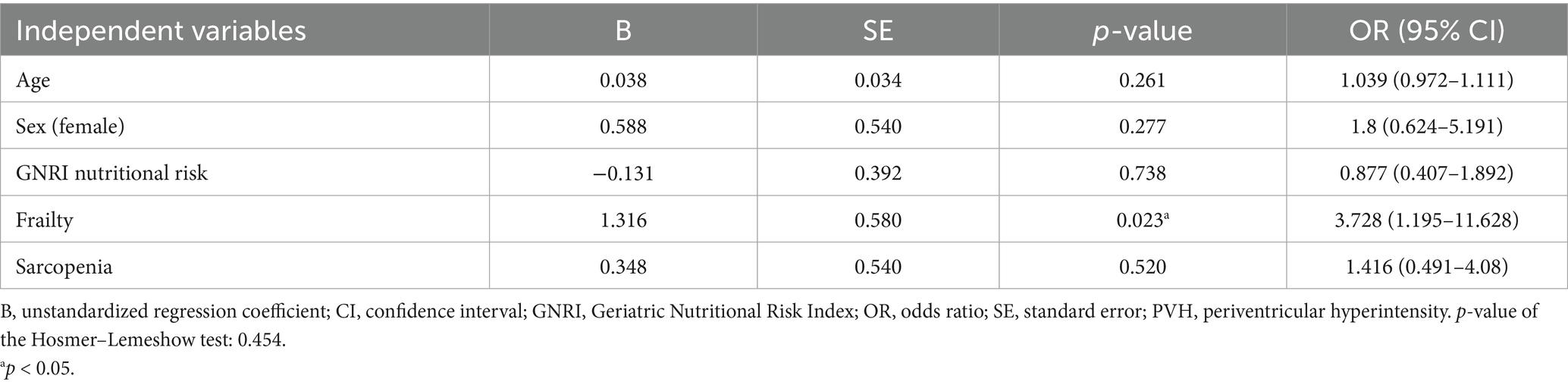Click the Frailty row label

coord(45,220)
